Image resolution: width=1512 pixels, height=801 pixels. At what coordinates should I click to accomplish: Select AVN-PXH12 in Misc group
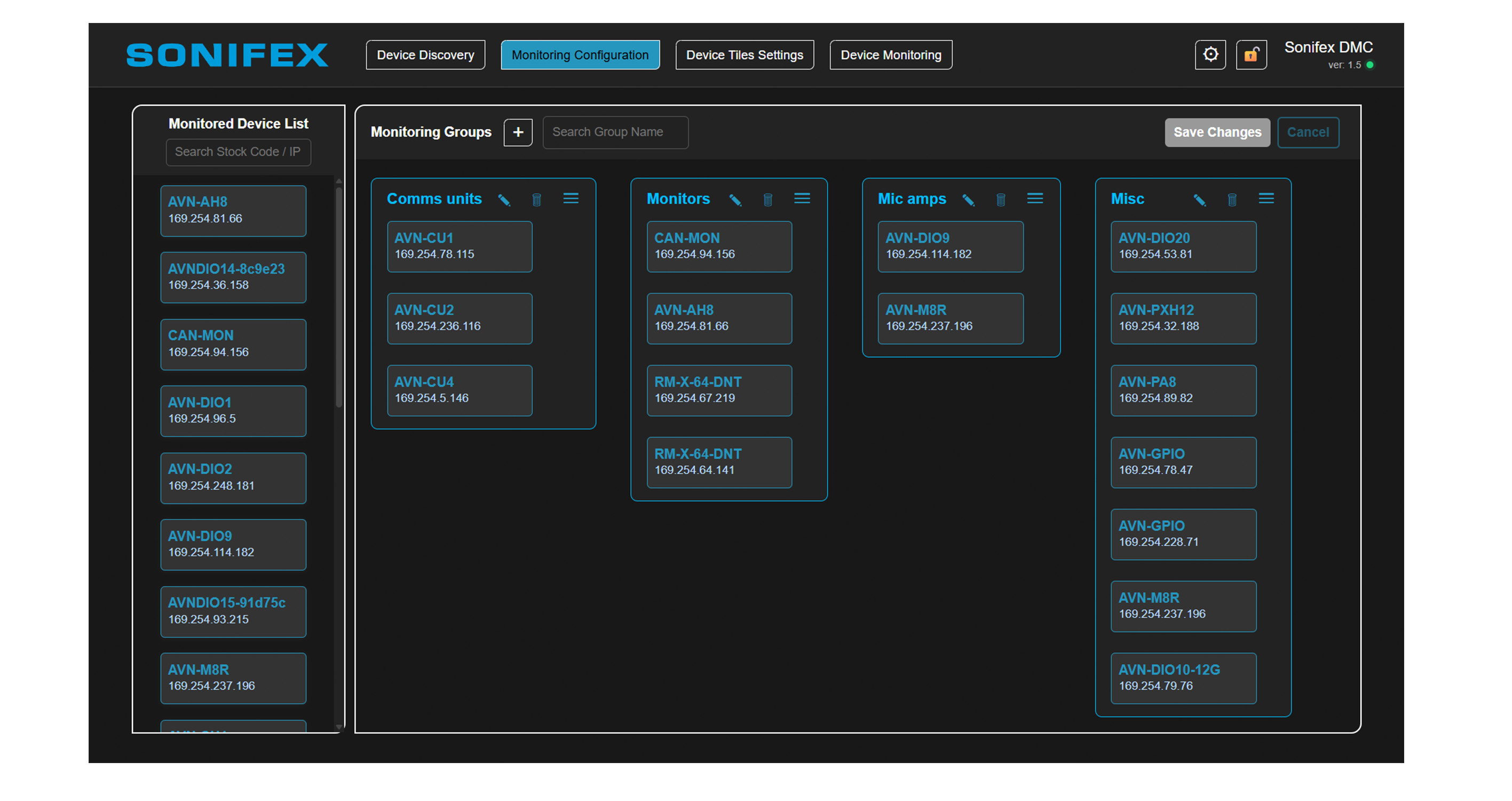(1183, 318)
